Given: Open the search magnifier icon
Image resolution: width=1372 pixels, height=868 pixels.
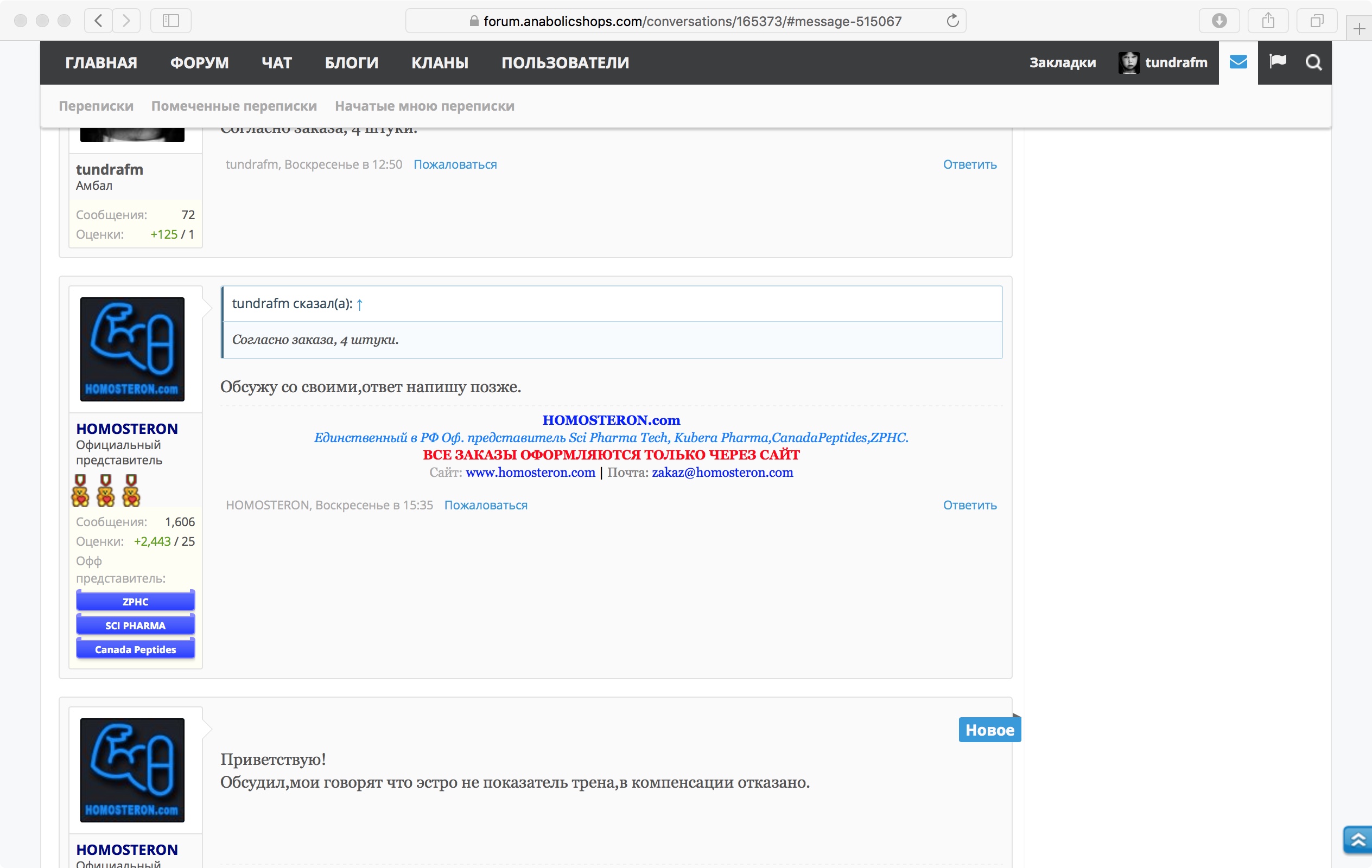Looking at the screenshot, I should [x=1313, y=62].
